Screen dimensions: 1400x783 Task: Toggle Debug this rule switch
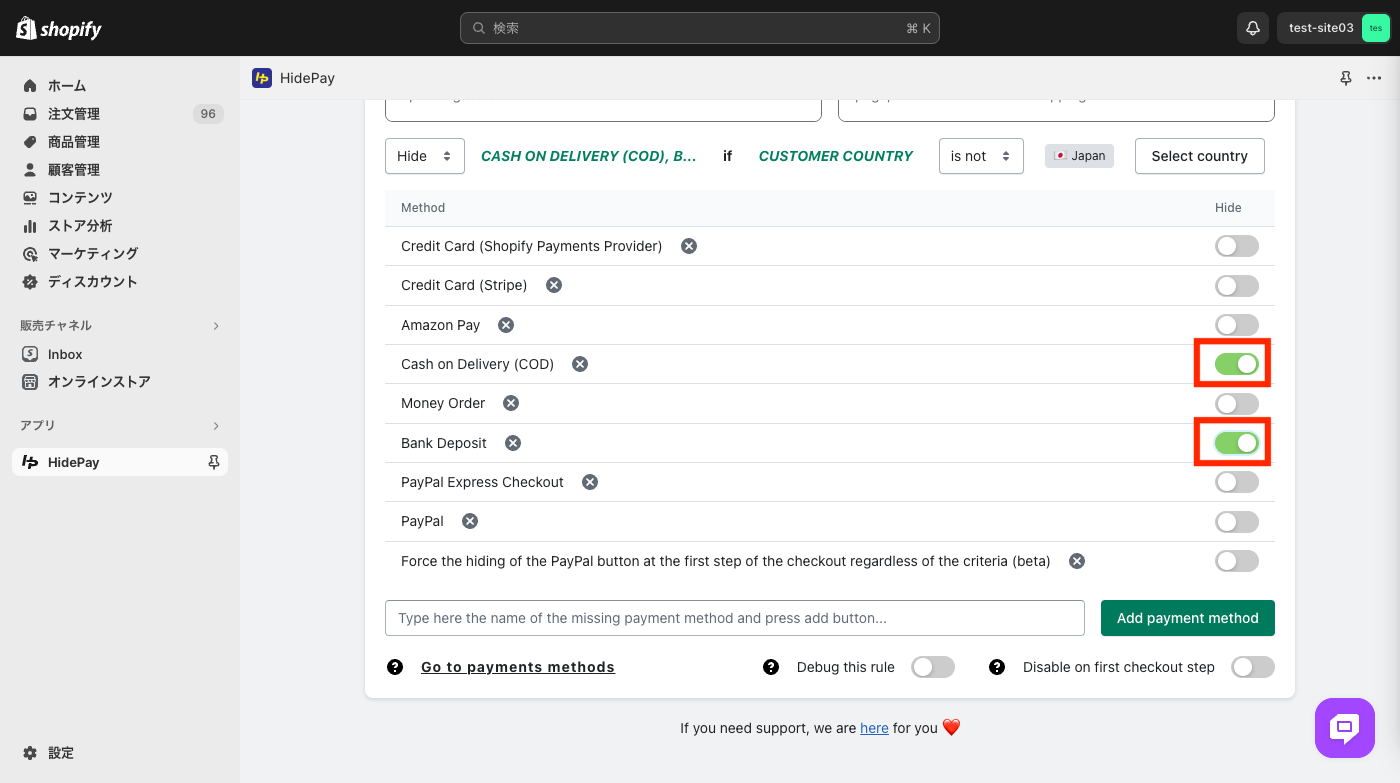(x=933, y=667)
